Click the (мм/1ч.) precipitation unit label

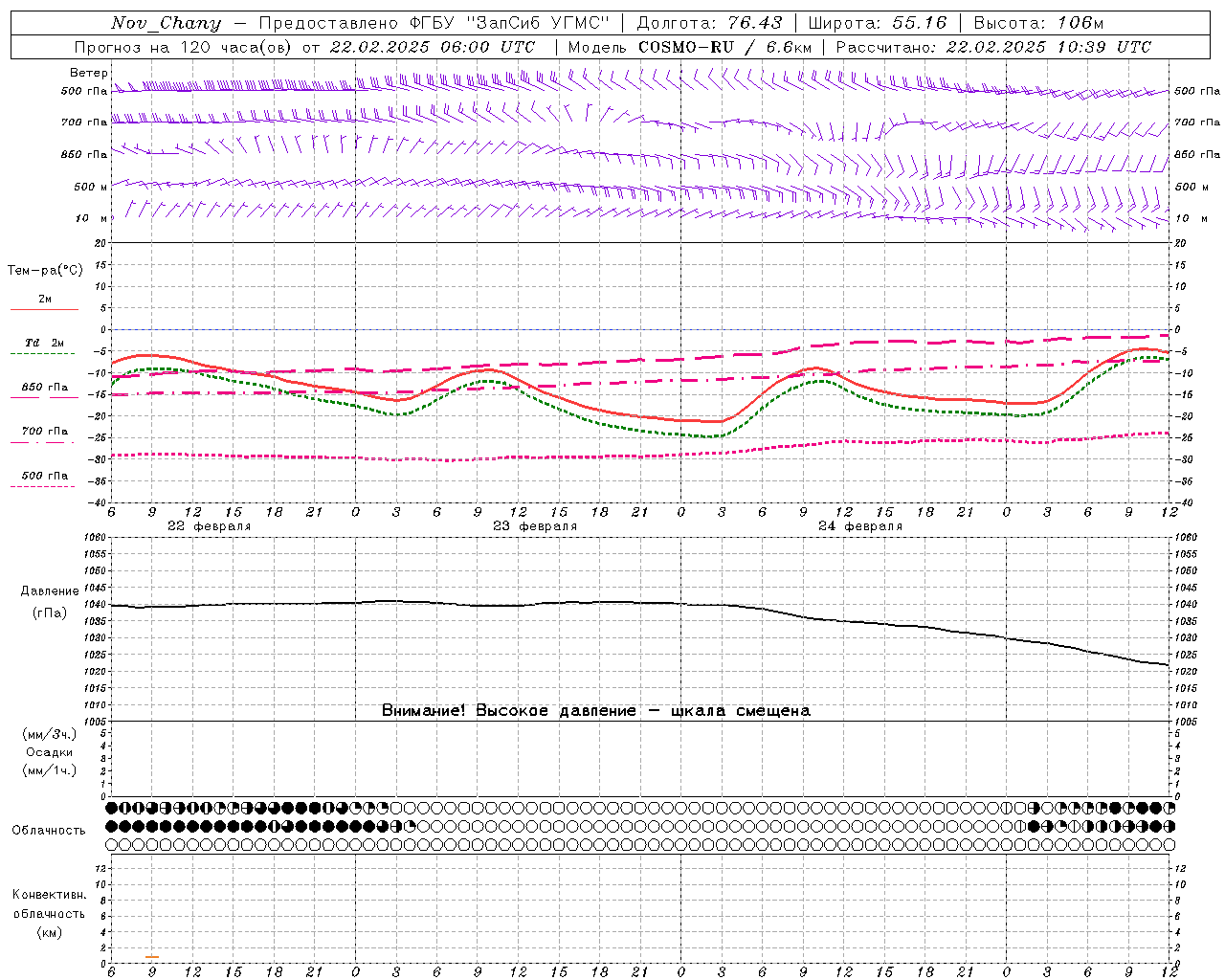tap(49, 770)
